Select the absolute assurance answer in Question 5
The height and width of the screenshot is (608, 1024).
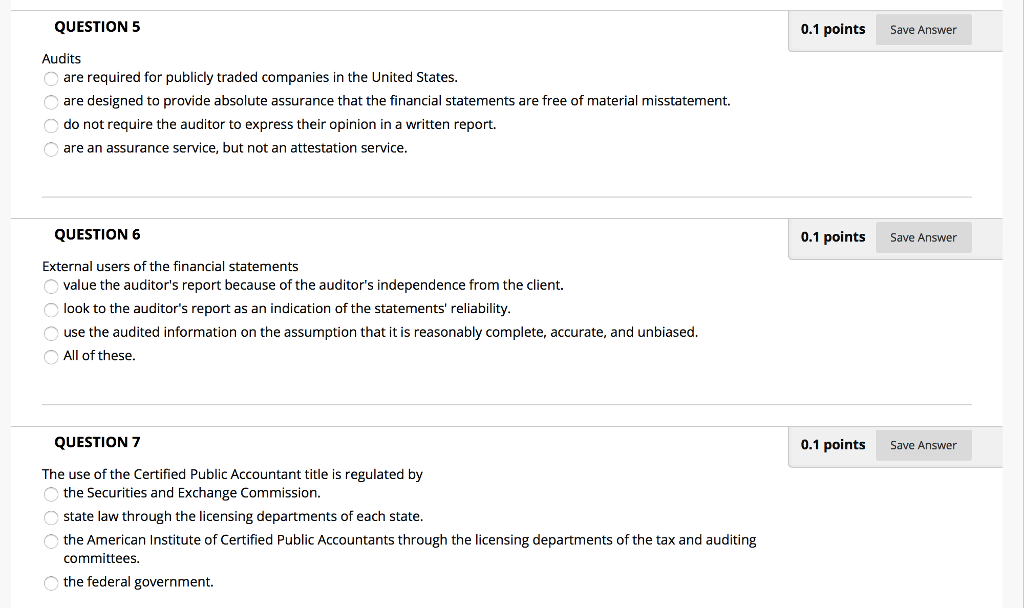pos(51,101)
